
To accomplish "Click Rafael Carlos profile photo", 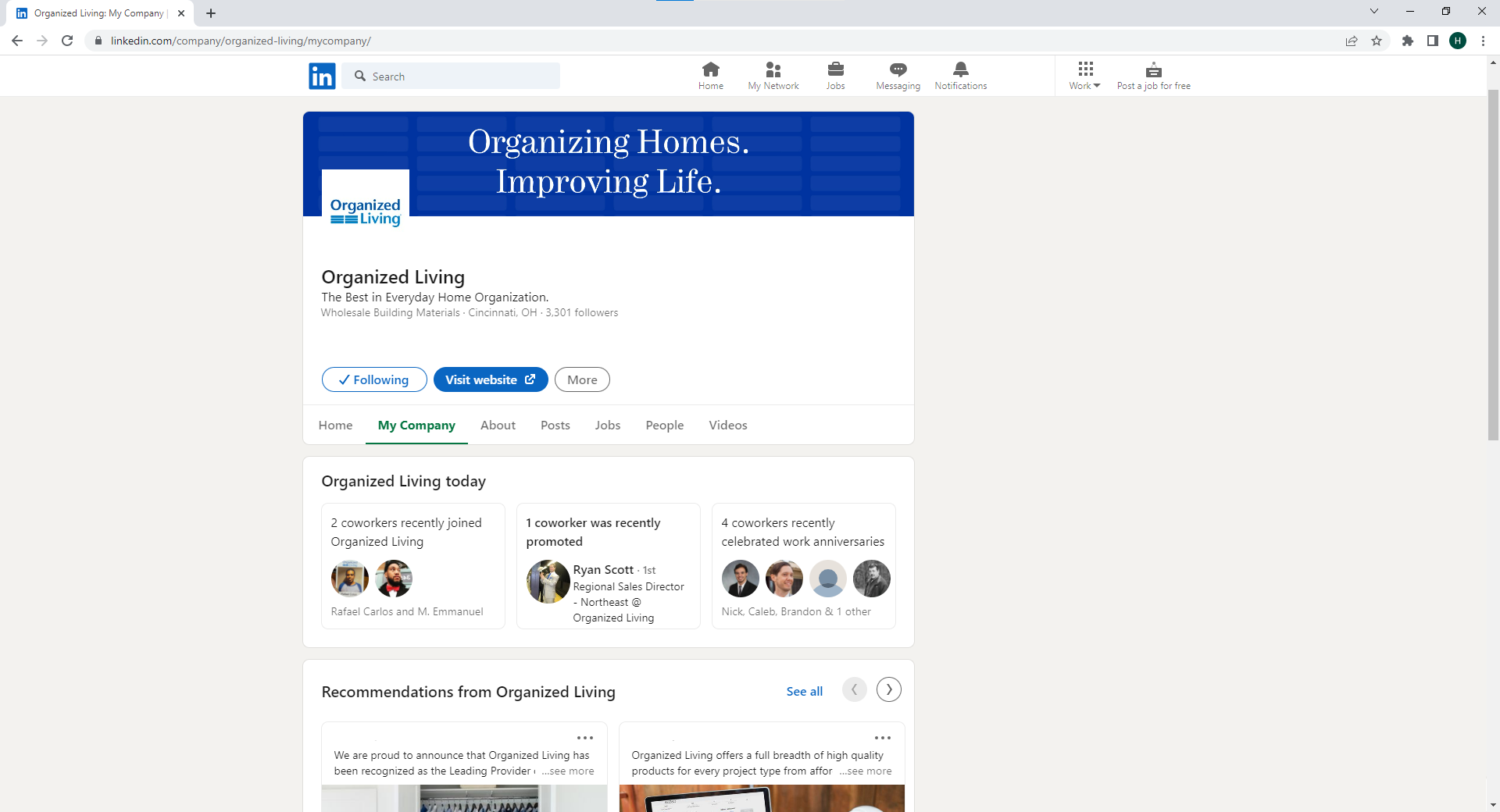I will click(x=350, y=579).
